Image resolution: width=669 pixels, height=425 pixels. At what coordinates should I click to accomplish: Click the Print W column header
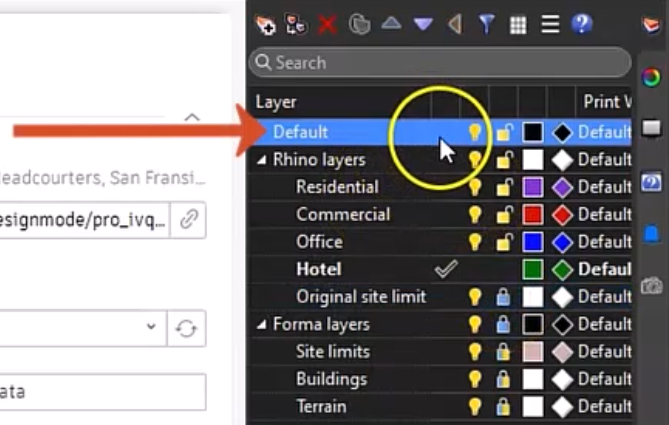click(x=607, y=102)
